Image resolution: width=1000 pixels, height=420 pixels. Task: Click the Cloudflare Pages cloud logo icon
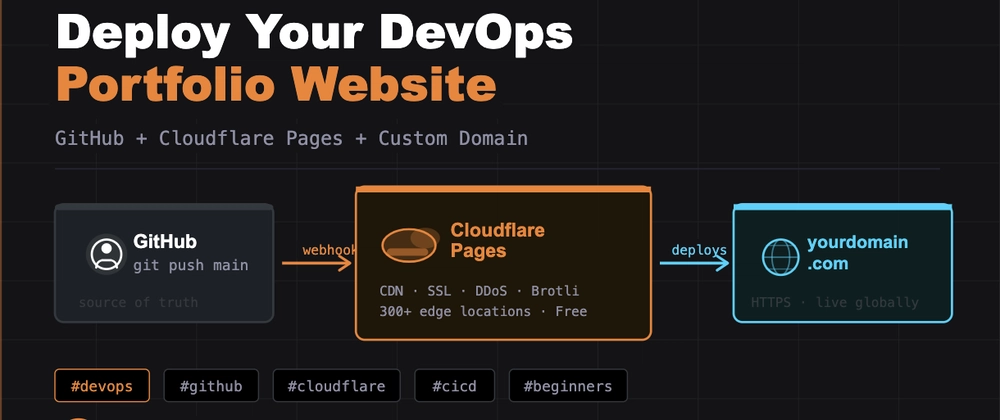pos(410,245)
